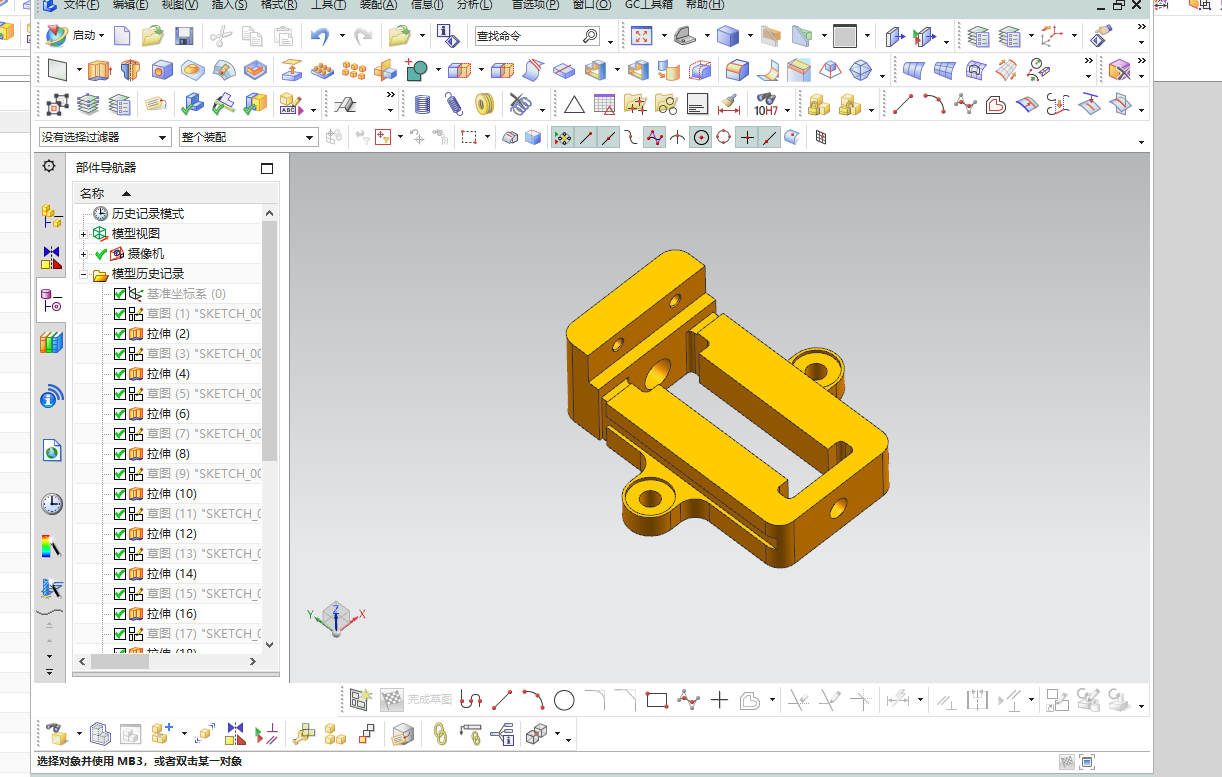Click the Undo arrow icon
The image size is (1222, 777).
pos(320,37)
